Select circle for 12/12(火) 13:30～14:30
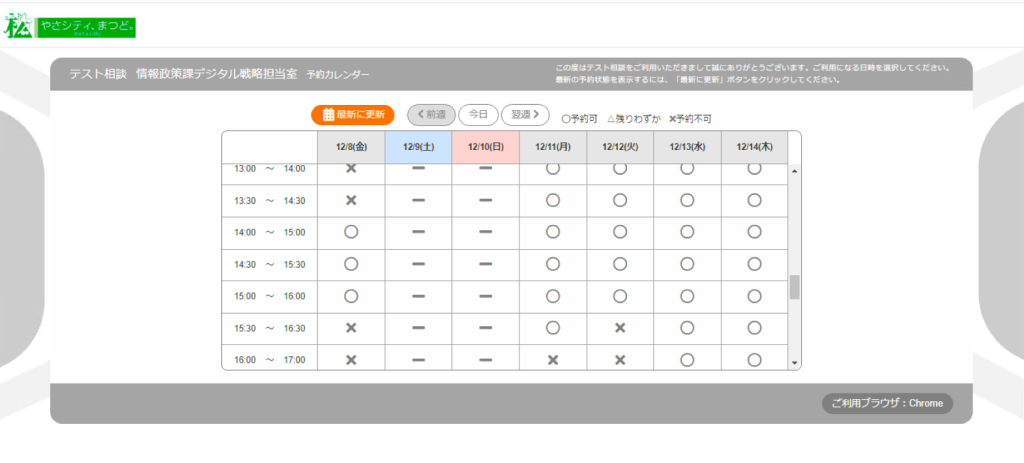1024x463 pixels. (x=620, y=200)
